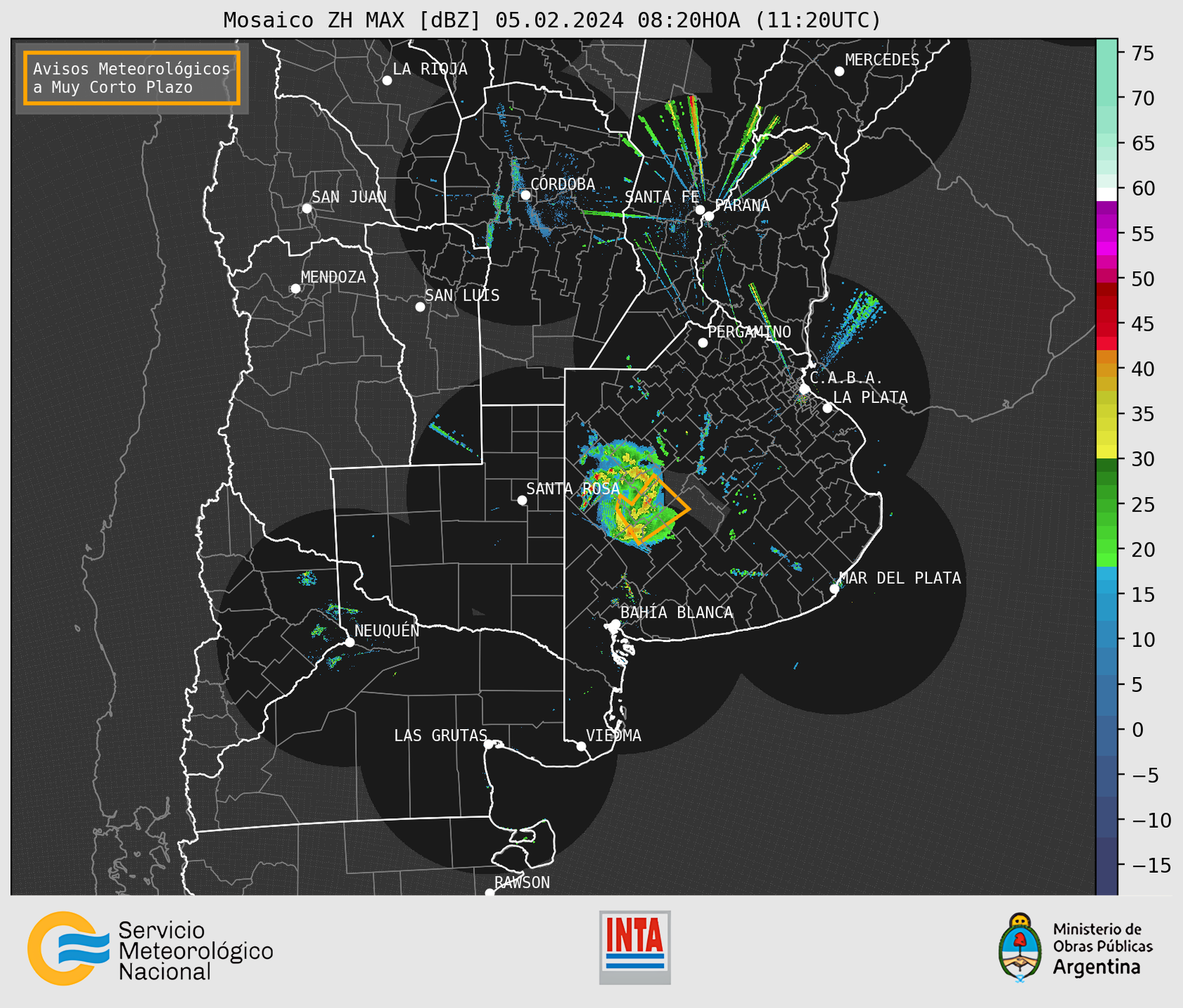Click the C.A.B.A. city marker dot

(805, 389)
